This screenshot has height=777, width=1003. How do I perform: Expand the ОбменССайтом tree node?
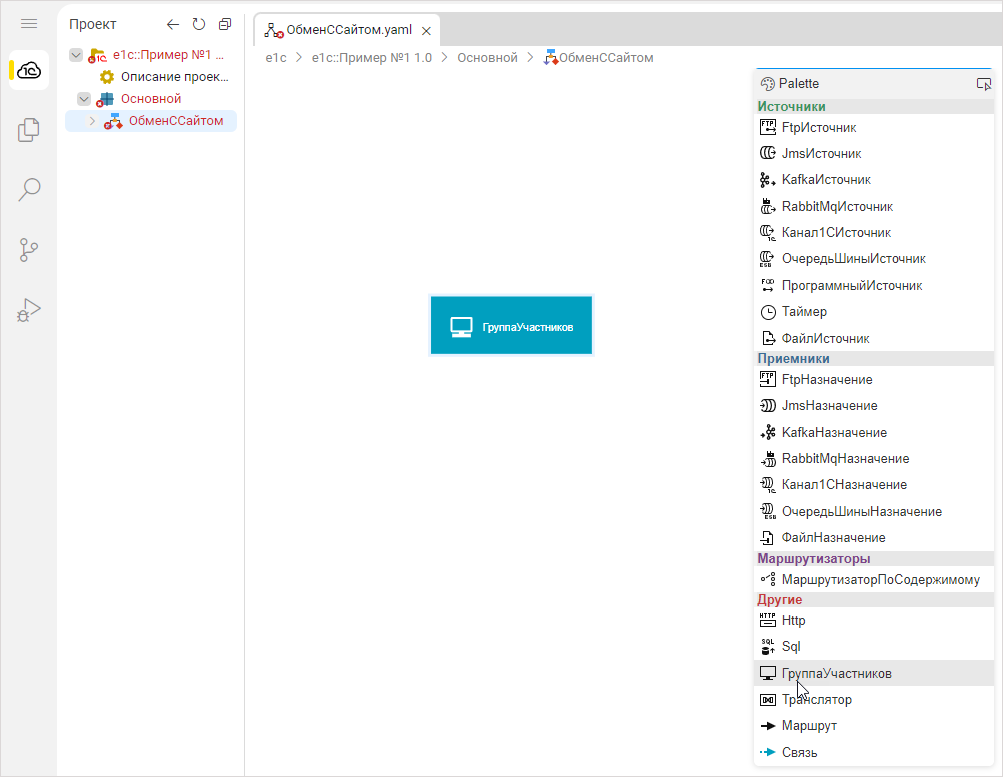92,121
